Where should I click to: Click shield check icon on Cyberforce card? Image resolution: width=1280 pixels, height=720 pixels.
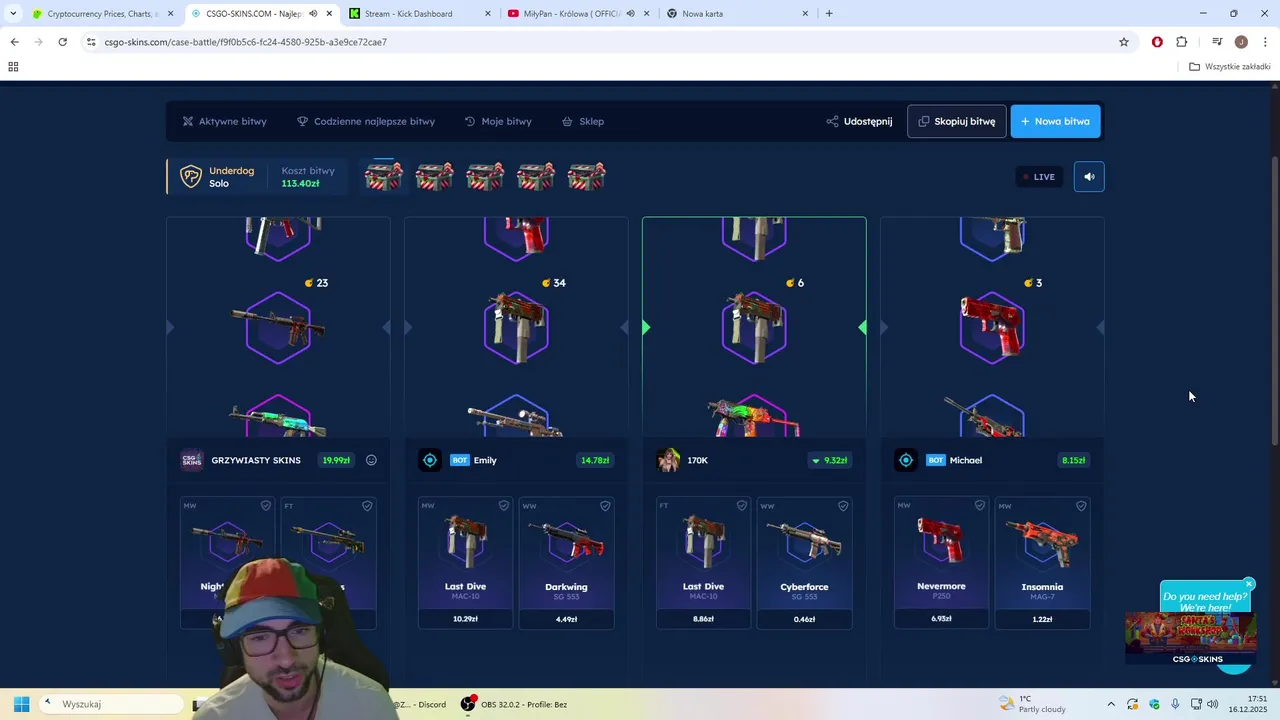[x=843, y=506]
